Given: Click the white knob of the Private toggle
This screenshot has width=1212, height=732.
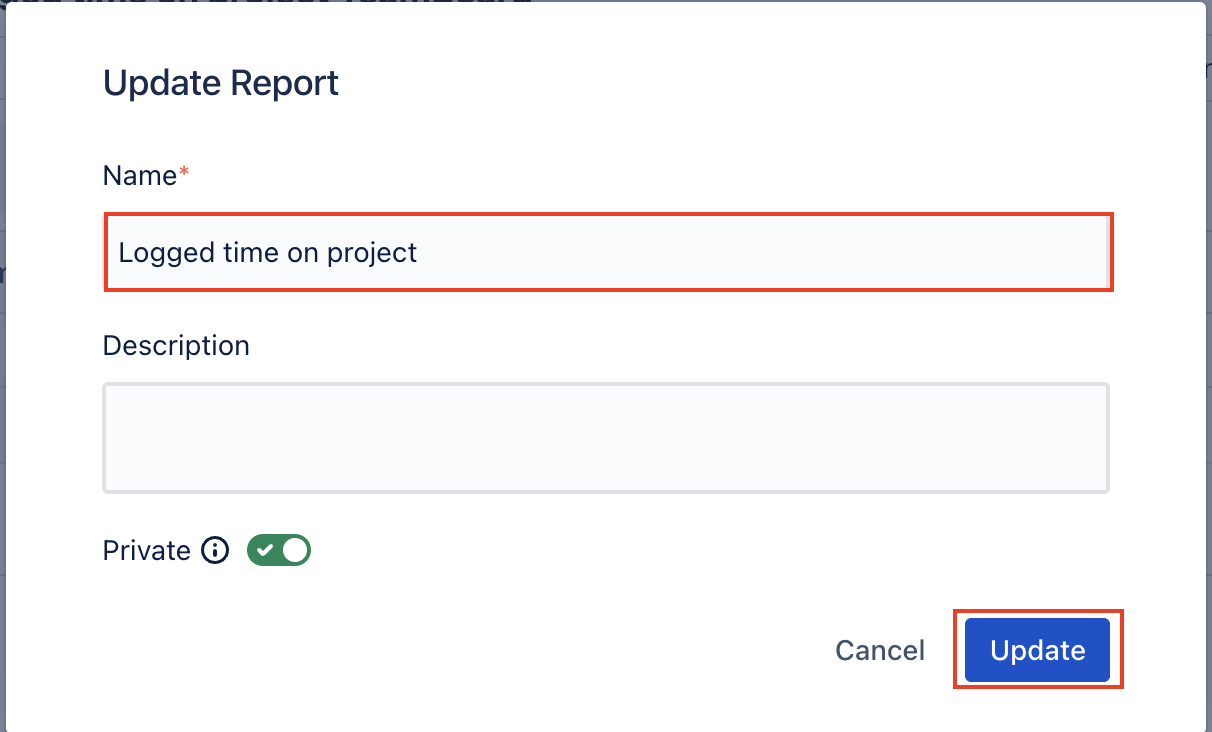Looking at the screenshot, I should click(x=295, y=551).
